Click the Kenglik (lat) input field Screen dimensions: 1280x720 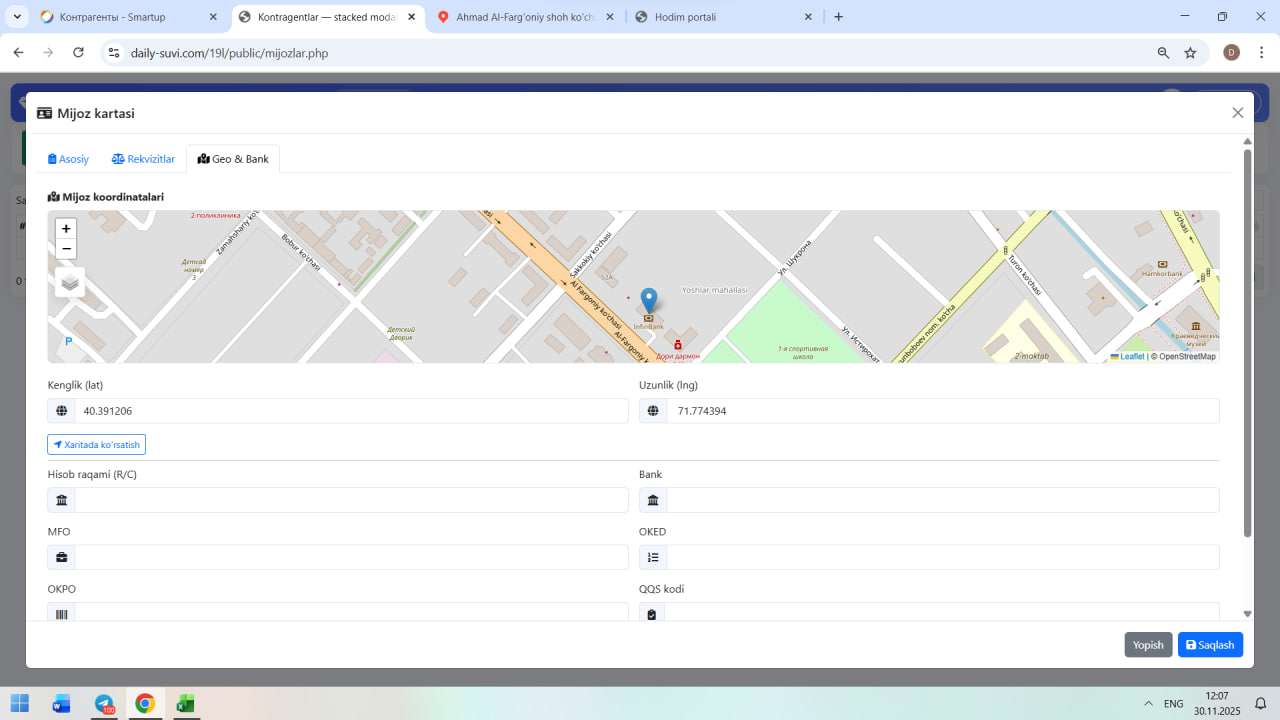350,411
